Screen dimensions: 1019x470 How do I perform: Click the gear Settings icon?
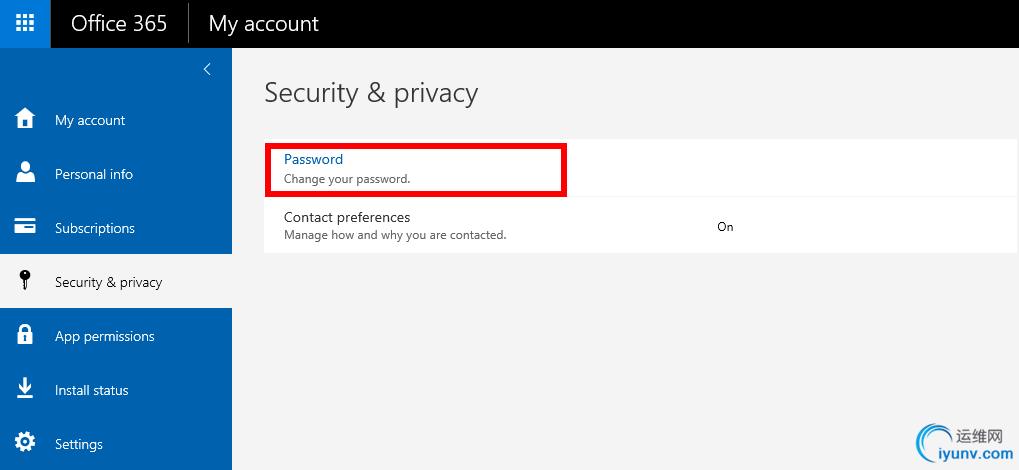[x=25, y=443]
